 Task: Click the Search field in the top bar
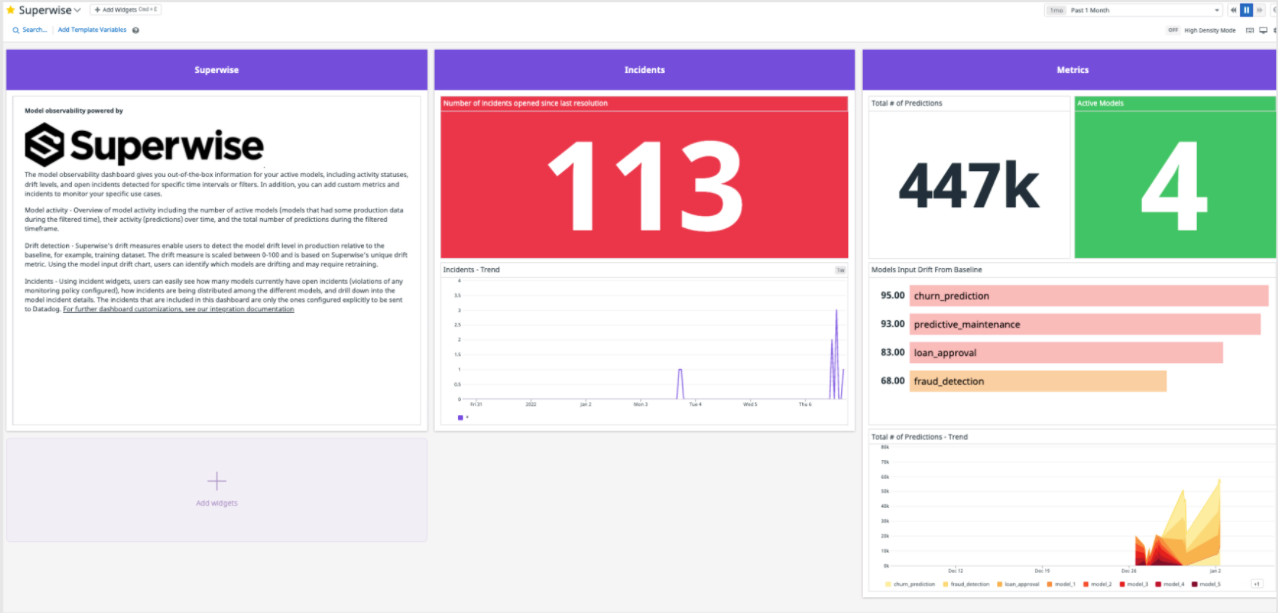pos(30,30)
